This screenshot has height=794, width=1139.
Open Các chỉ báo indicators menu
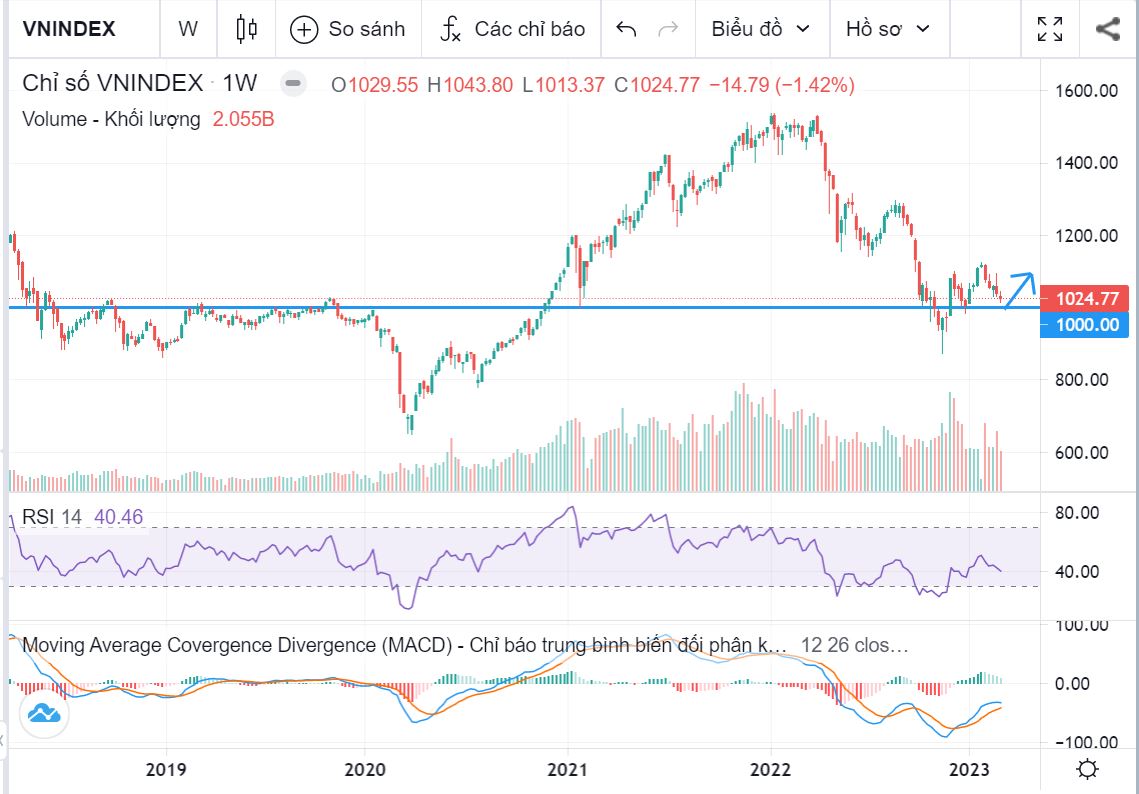512,29
